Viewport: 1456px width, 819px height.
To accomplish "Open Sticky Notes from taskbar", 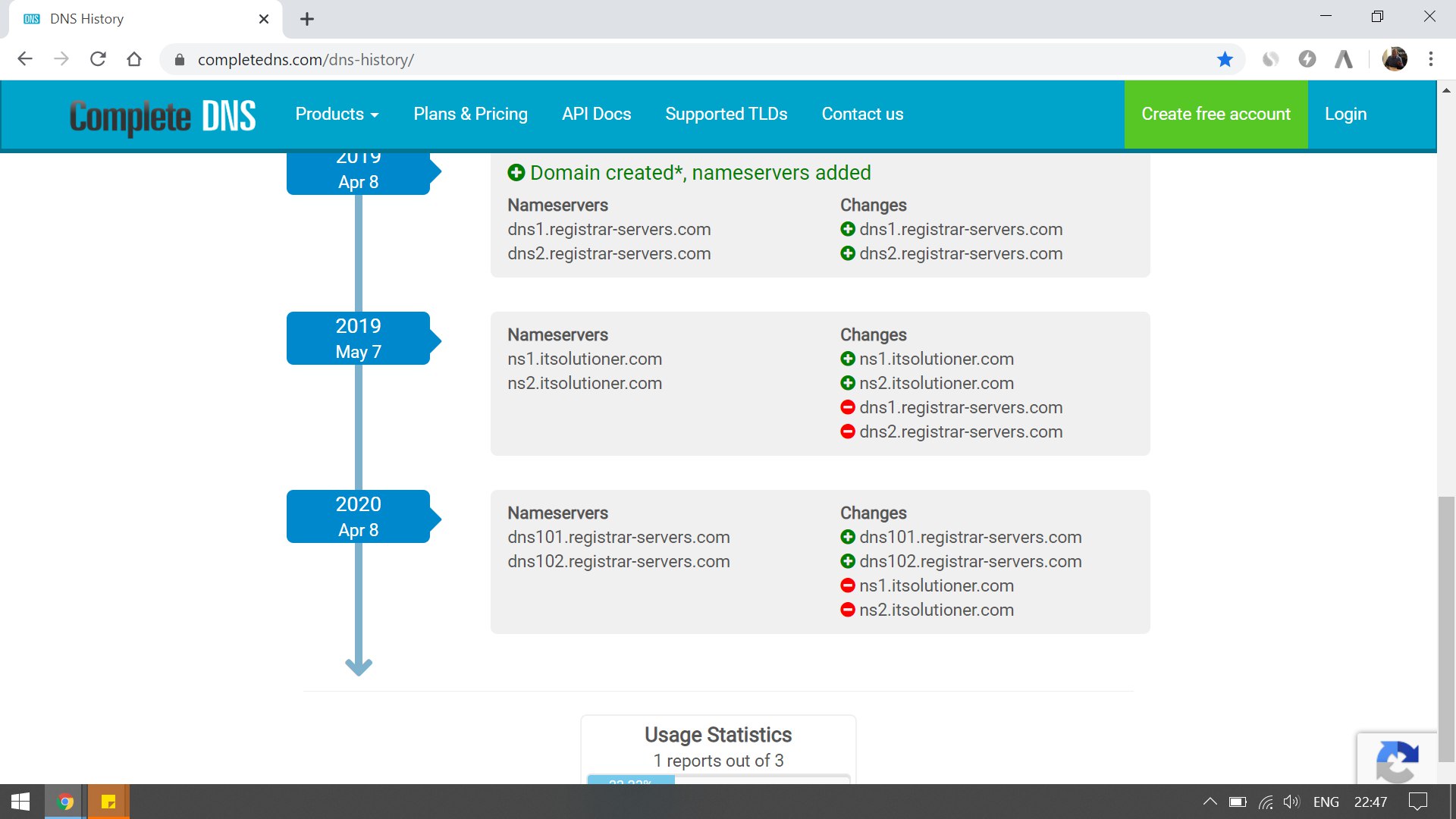I will coord(108,802).
